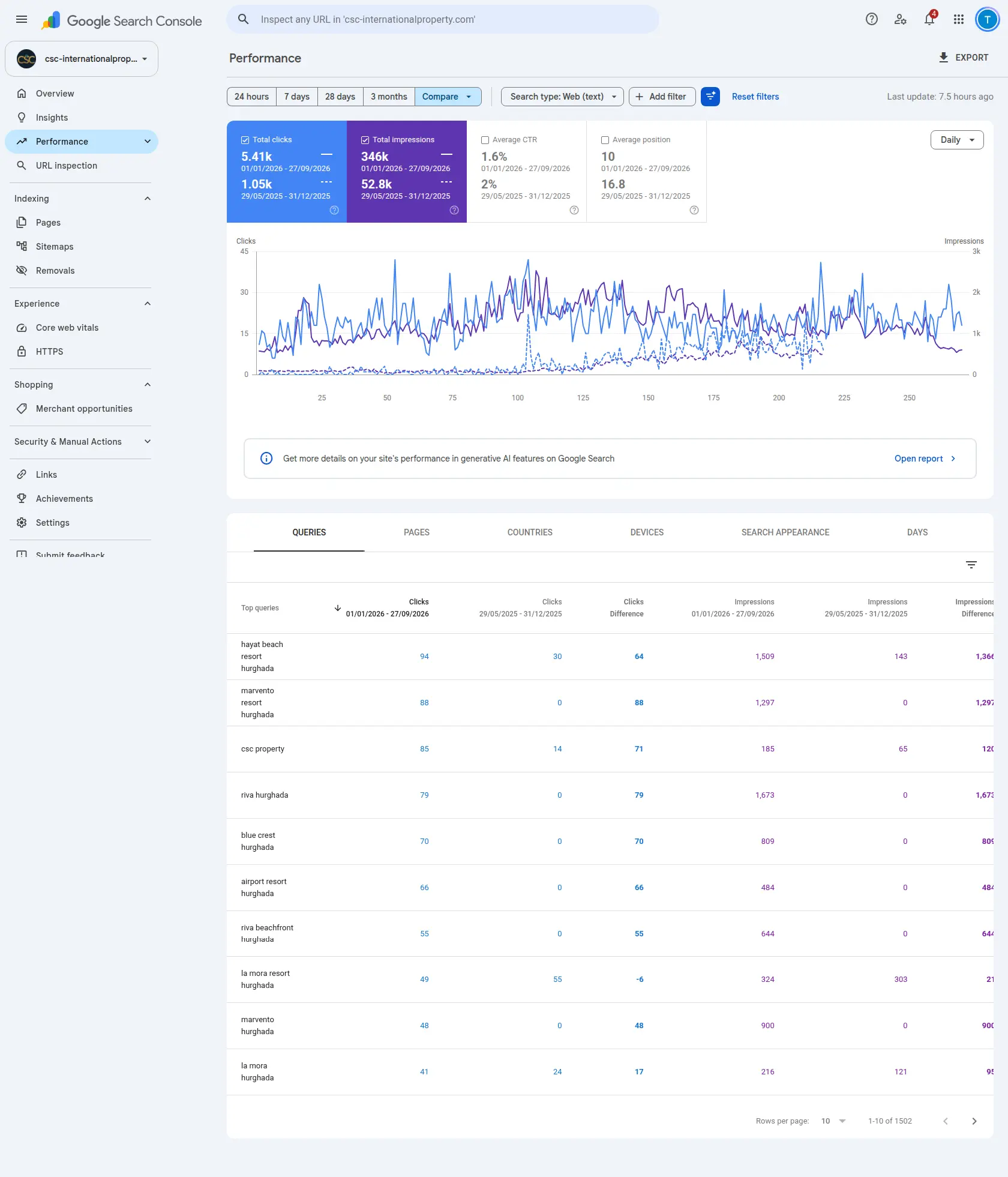Click the Average position help icon

pyautogui.click(x=694, y=210)
